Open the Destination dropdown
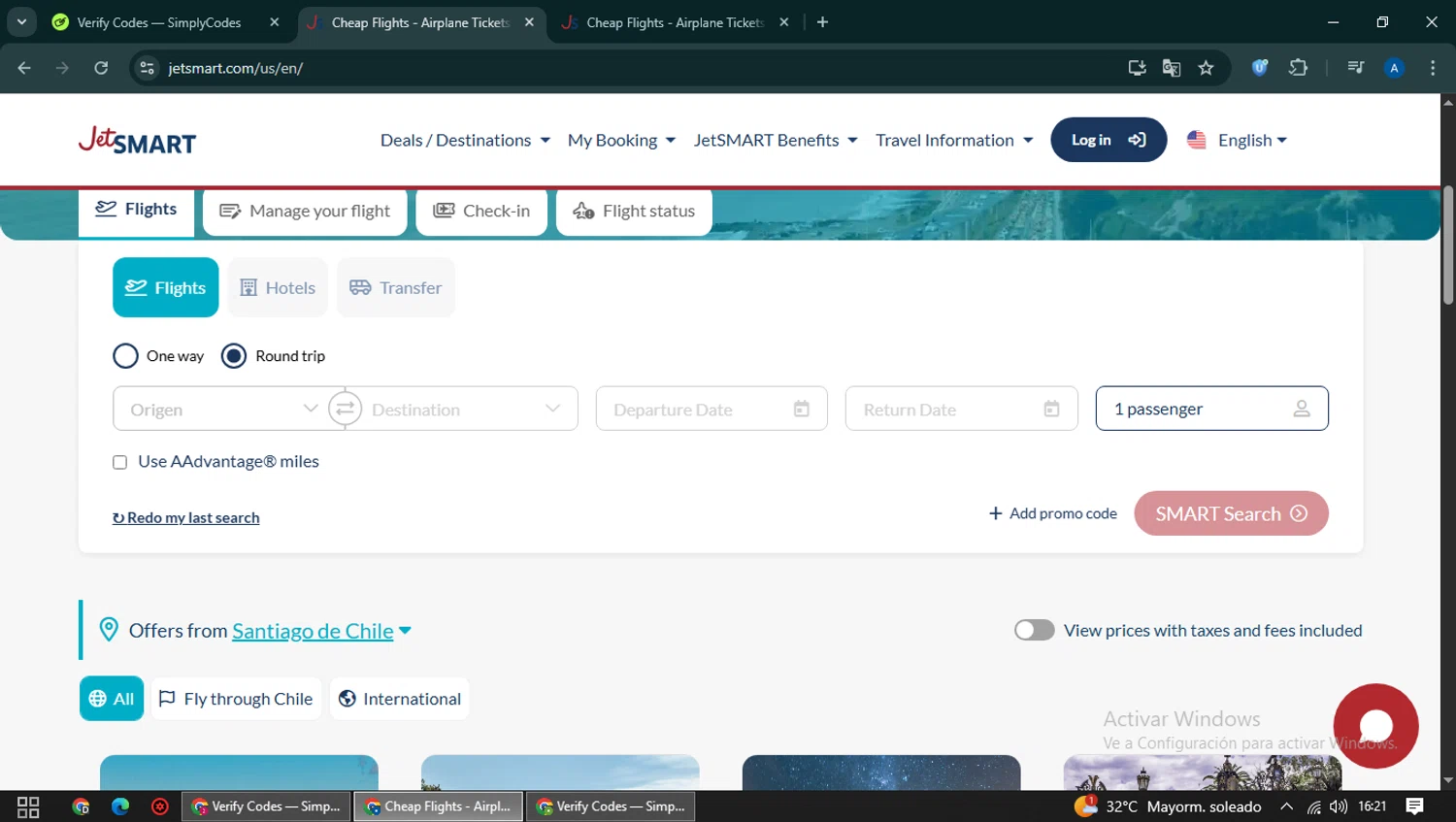 click(469, 409)
